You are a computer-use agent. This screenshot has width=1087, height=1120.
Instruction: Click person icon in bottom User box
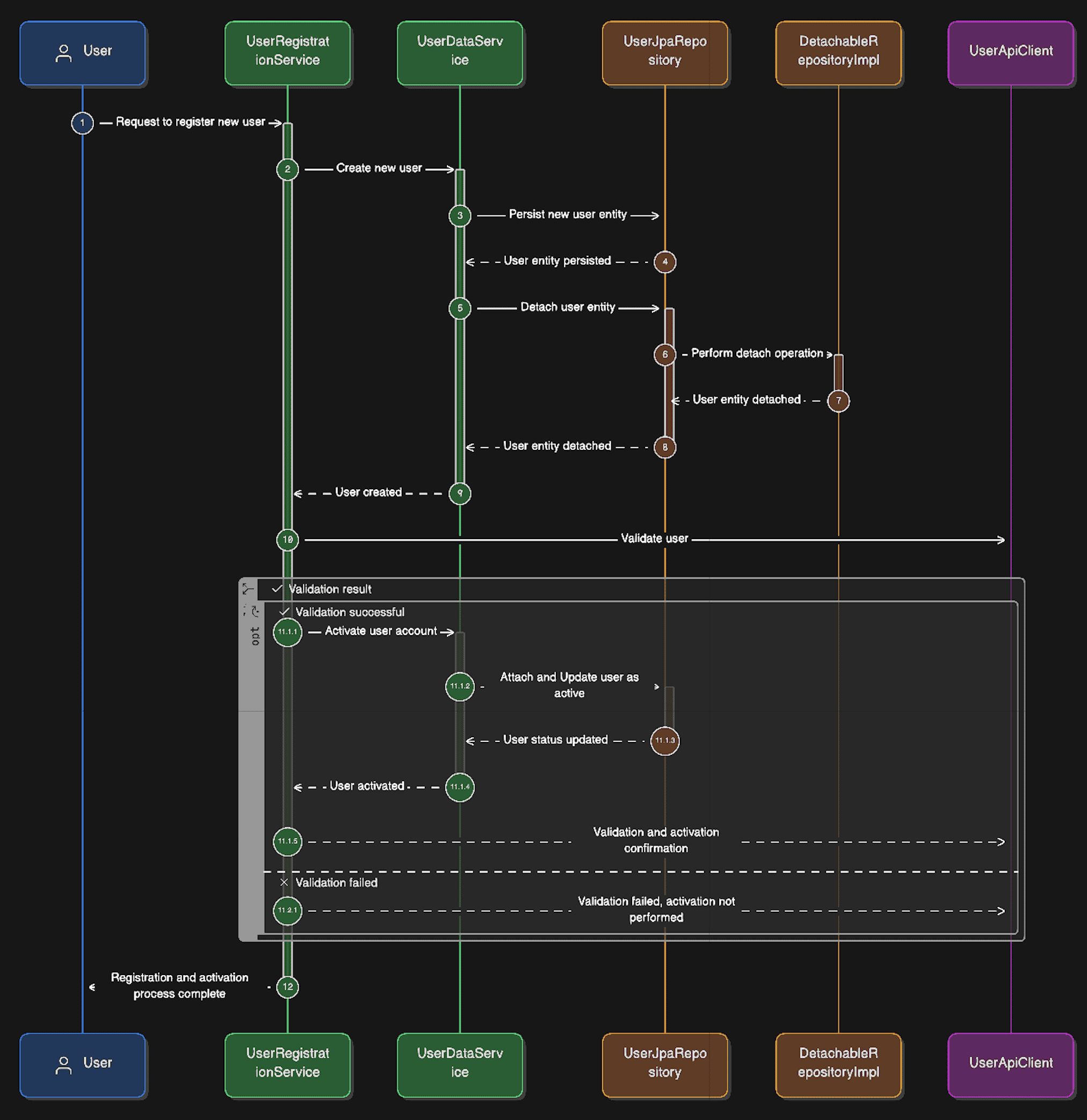pos(63,1065)
